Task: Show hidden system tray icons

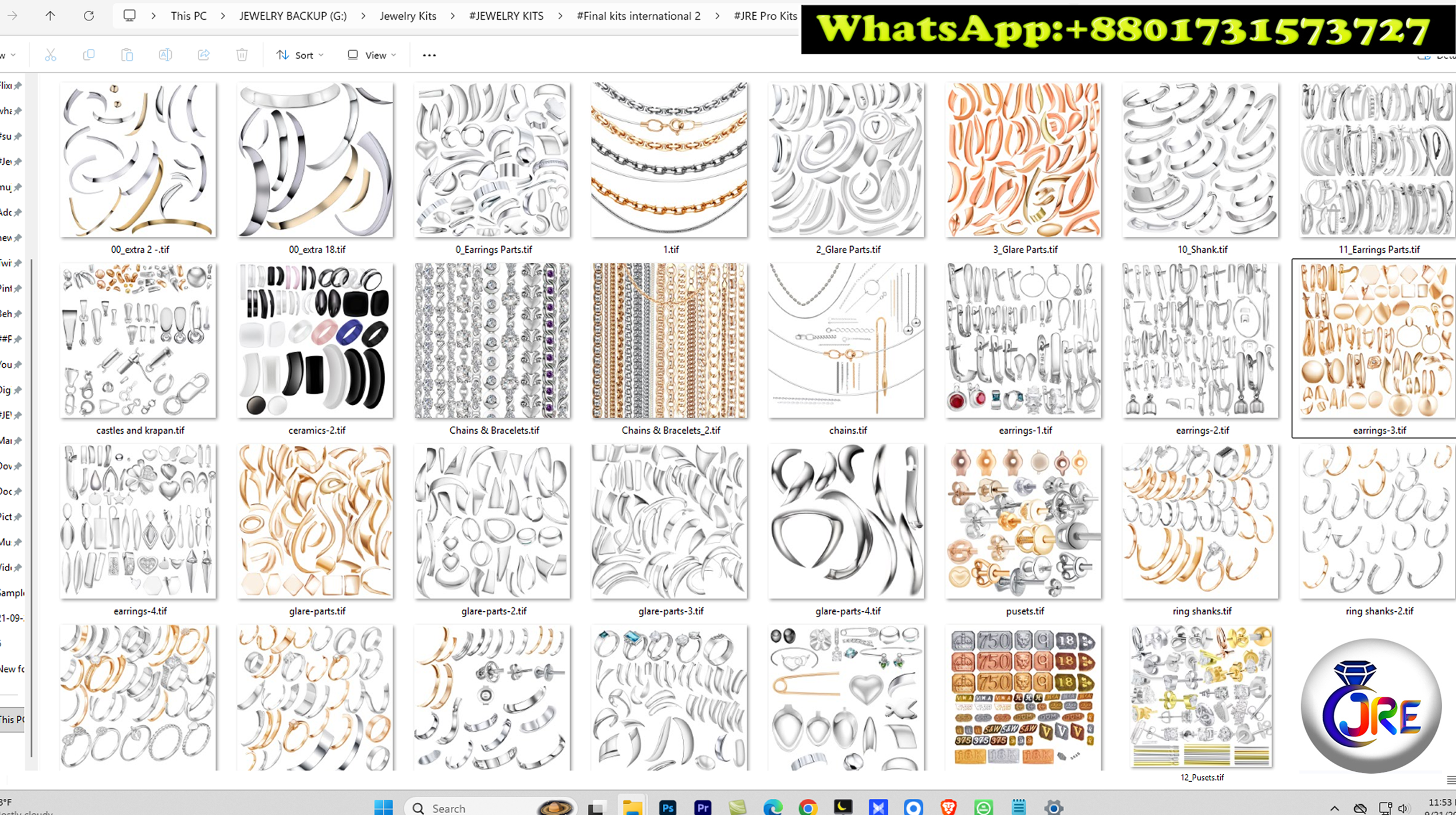Action: [1334, 808]
